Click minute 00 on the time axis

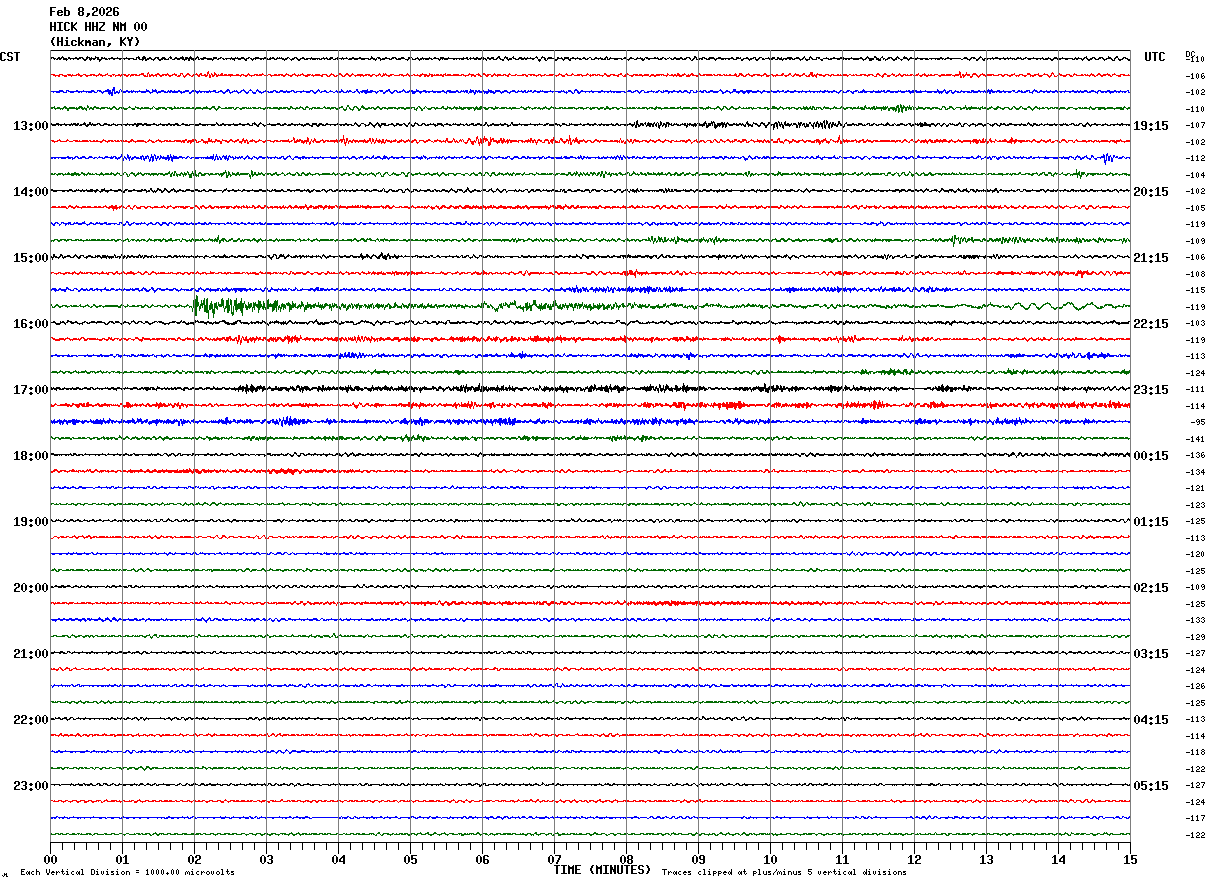tap(50, 859)
